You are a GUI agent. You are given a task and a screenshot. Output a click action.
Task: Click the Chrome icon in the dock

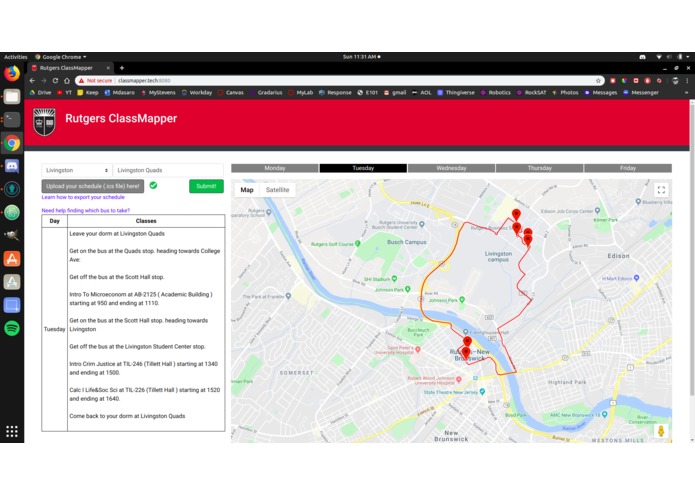point(12,143)
